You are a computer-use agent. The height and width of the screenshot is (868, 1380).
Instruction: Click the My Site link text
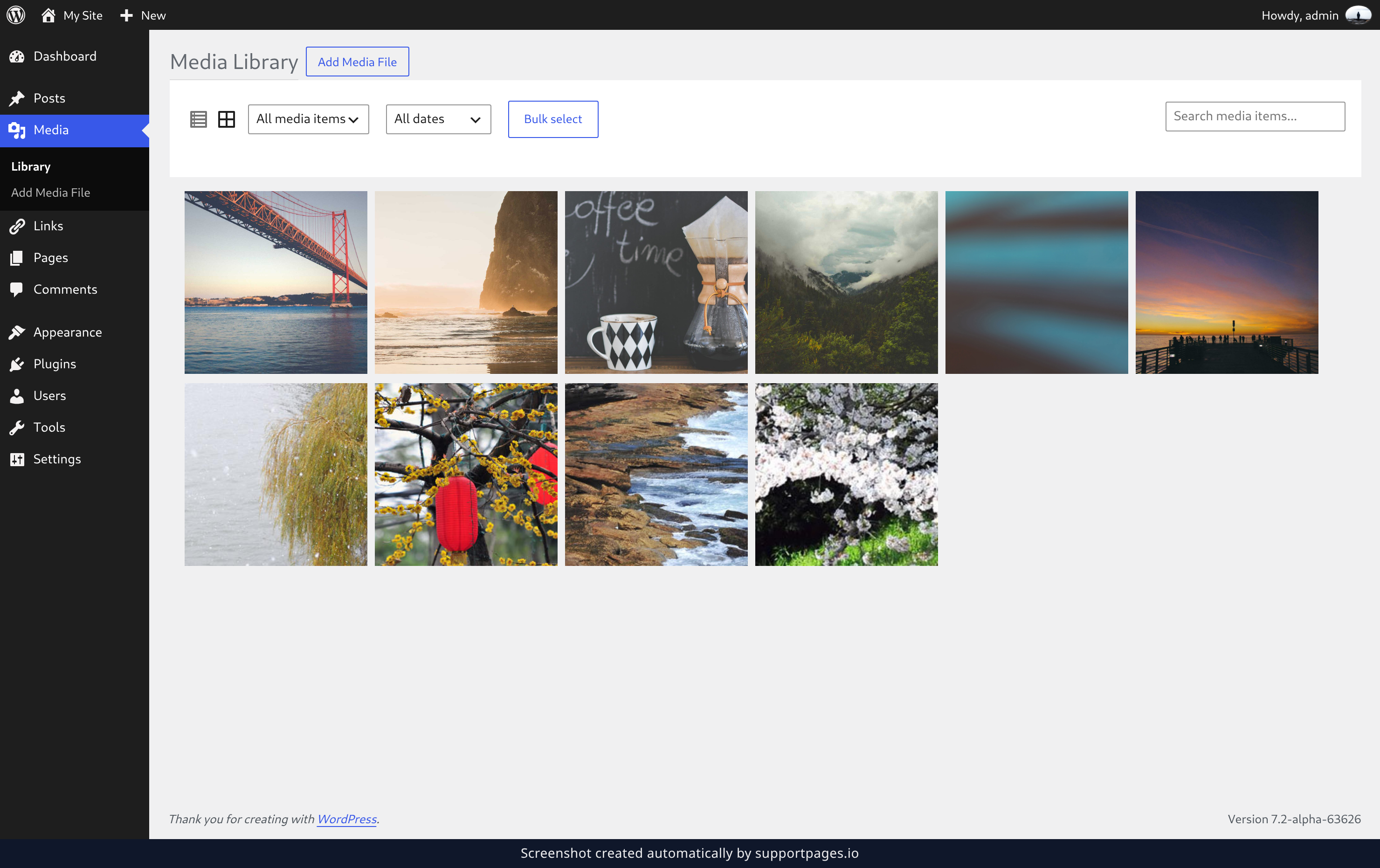83,15
